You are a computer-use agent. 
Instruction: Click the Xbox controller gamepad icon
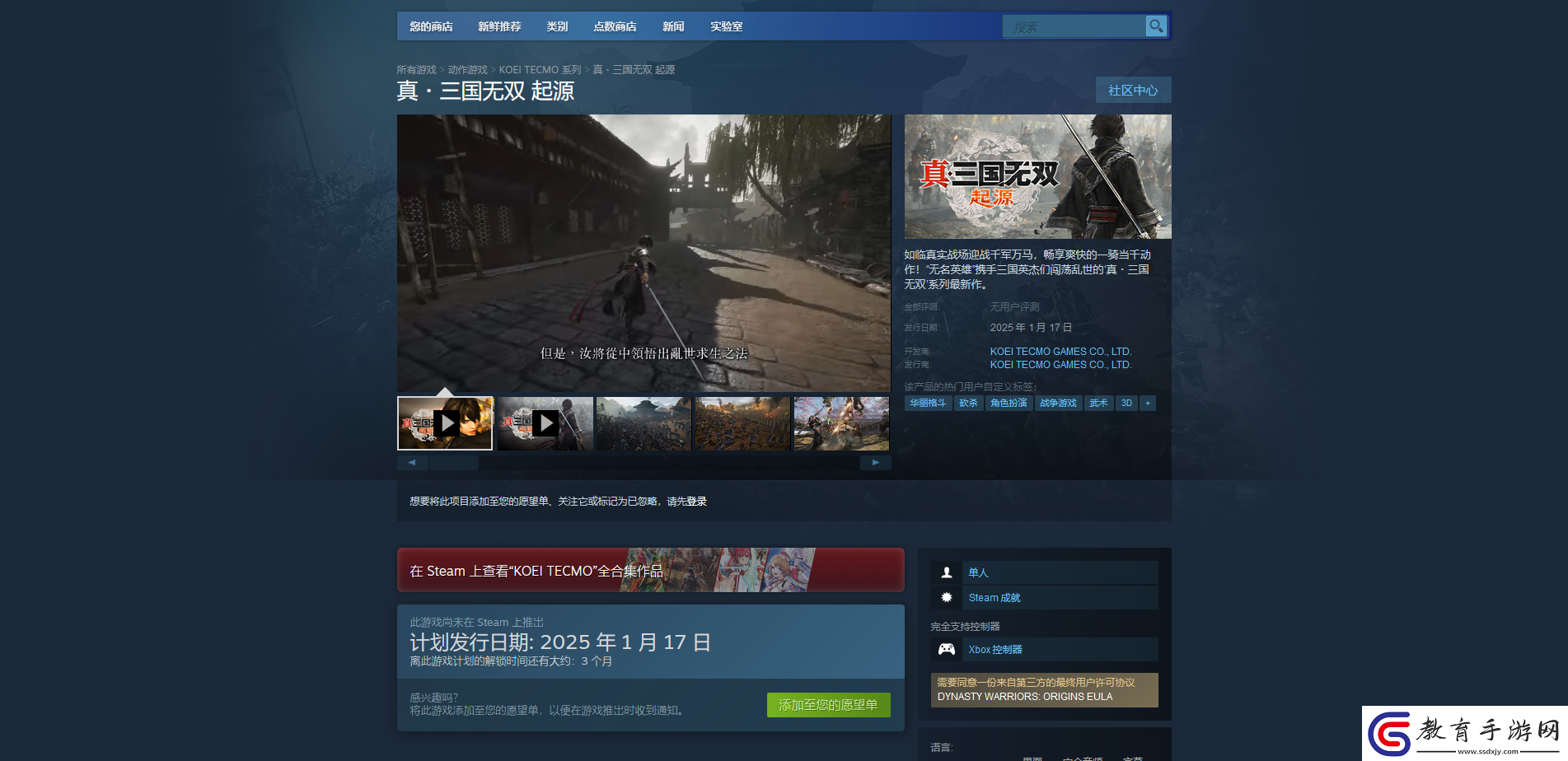[x=947, y=649]
